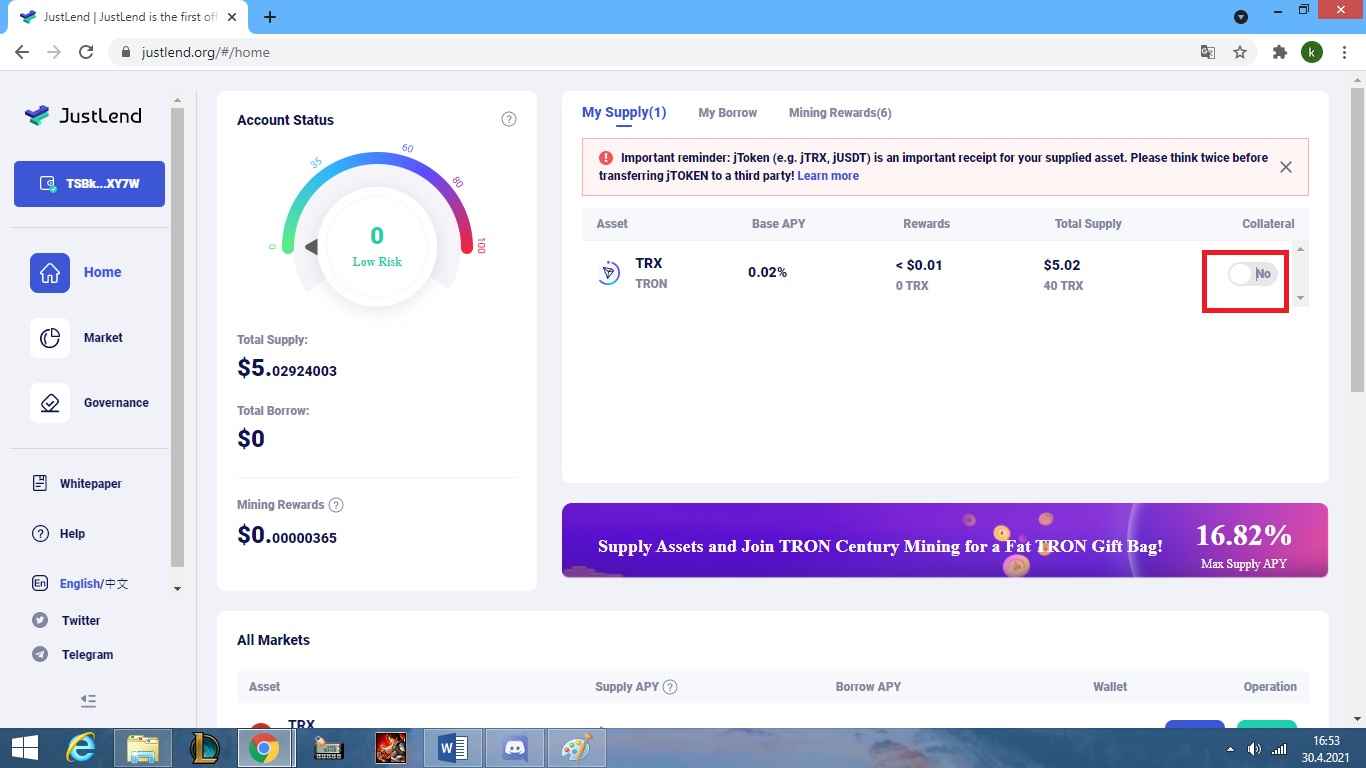The width and height of the screenshot is (1366, 768).
Task: Click the volume speaker tray icon
Action: (1254, 749)
